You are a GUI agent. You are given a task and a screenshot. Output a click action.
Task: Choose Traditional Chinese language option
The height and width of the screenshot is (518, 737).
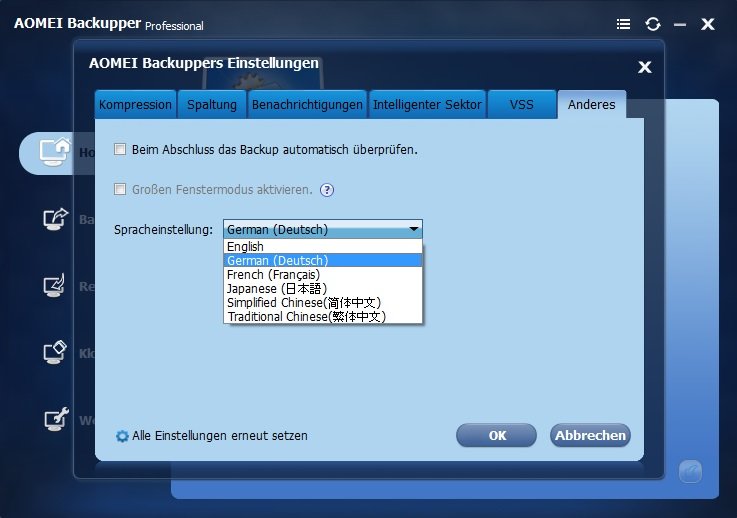point(323,316)
